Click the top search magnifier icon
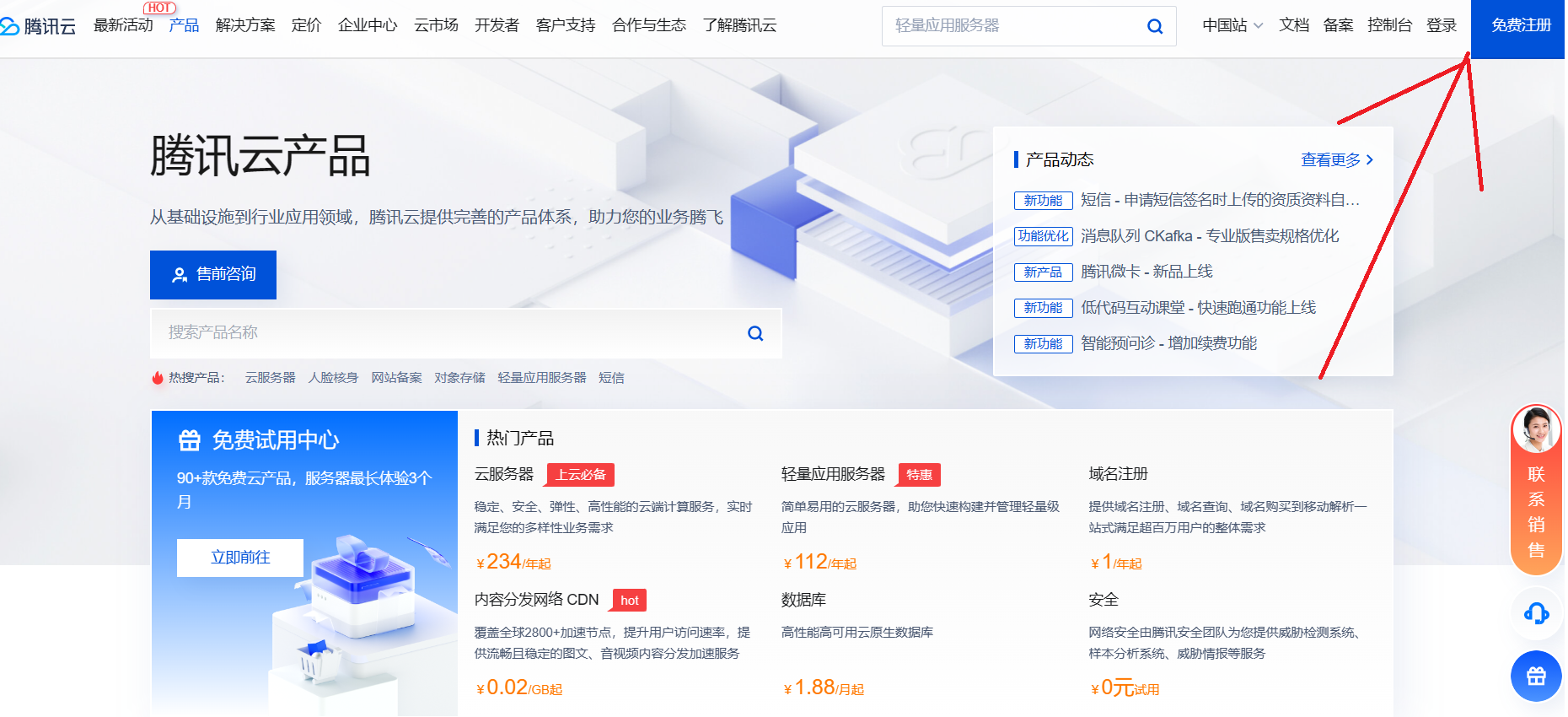This screenshot has width=1568, height=717. click(x=1155, y=26)
